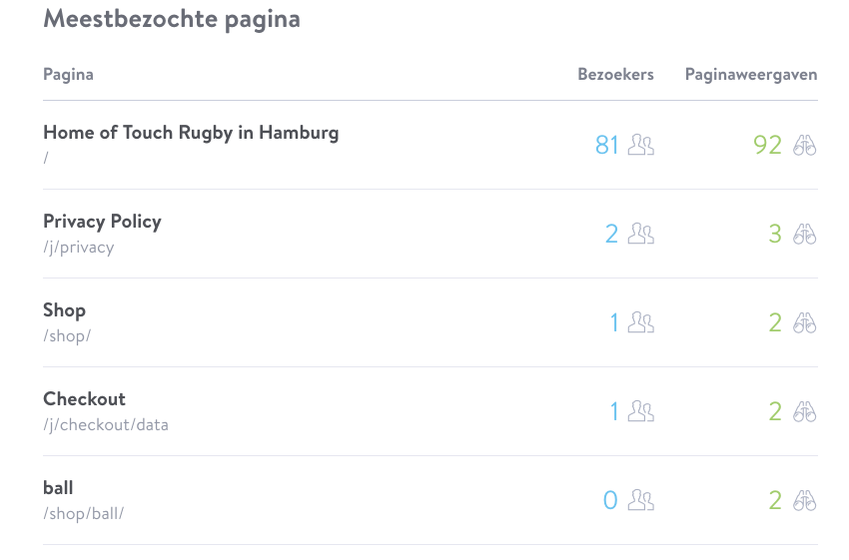This screenshot has height=560, width=849.
Task: Click binoculars icon in Shop row
Action: tap(805, 323)
